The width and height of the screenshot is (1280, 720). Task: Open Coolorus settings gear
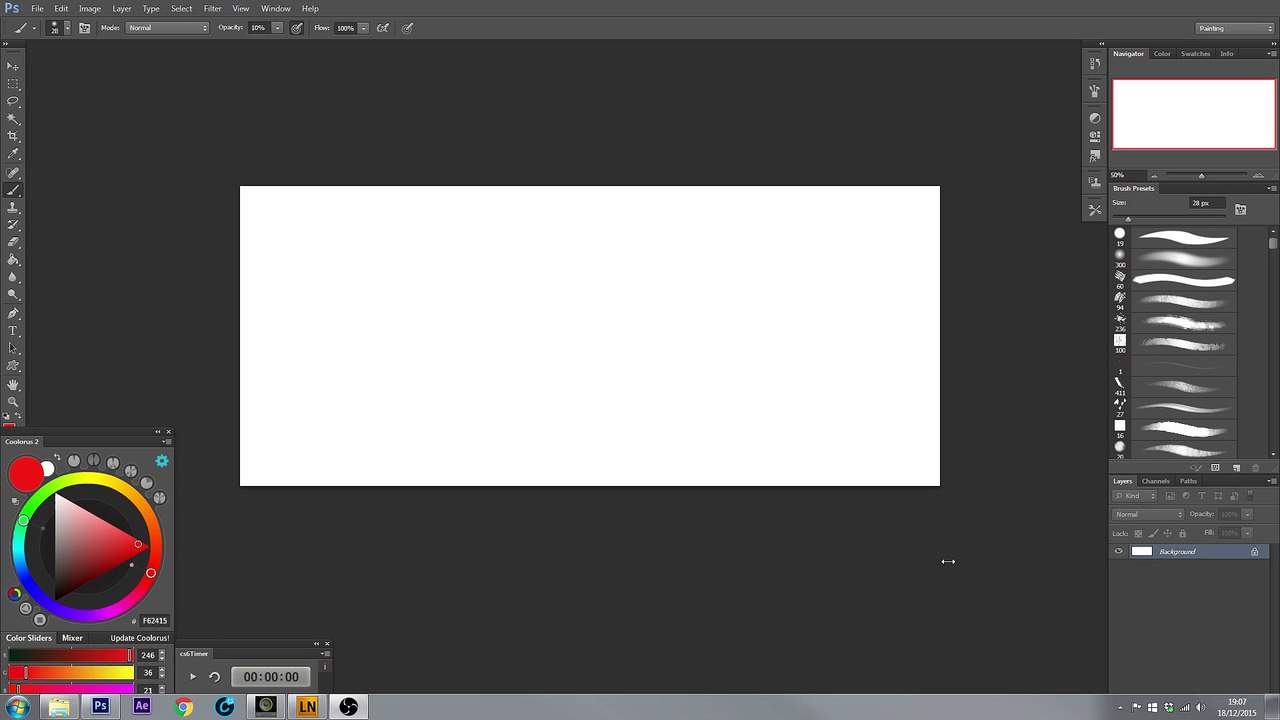tap(162, 461)
